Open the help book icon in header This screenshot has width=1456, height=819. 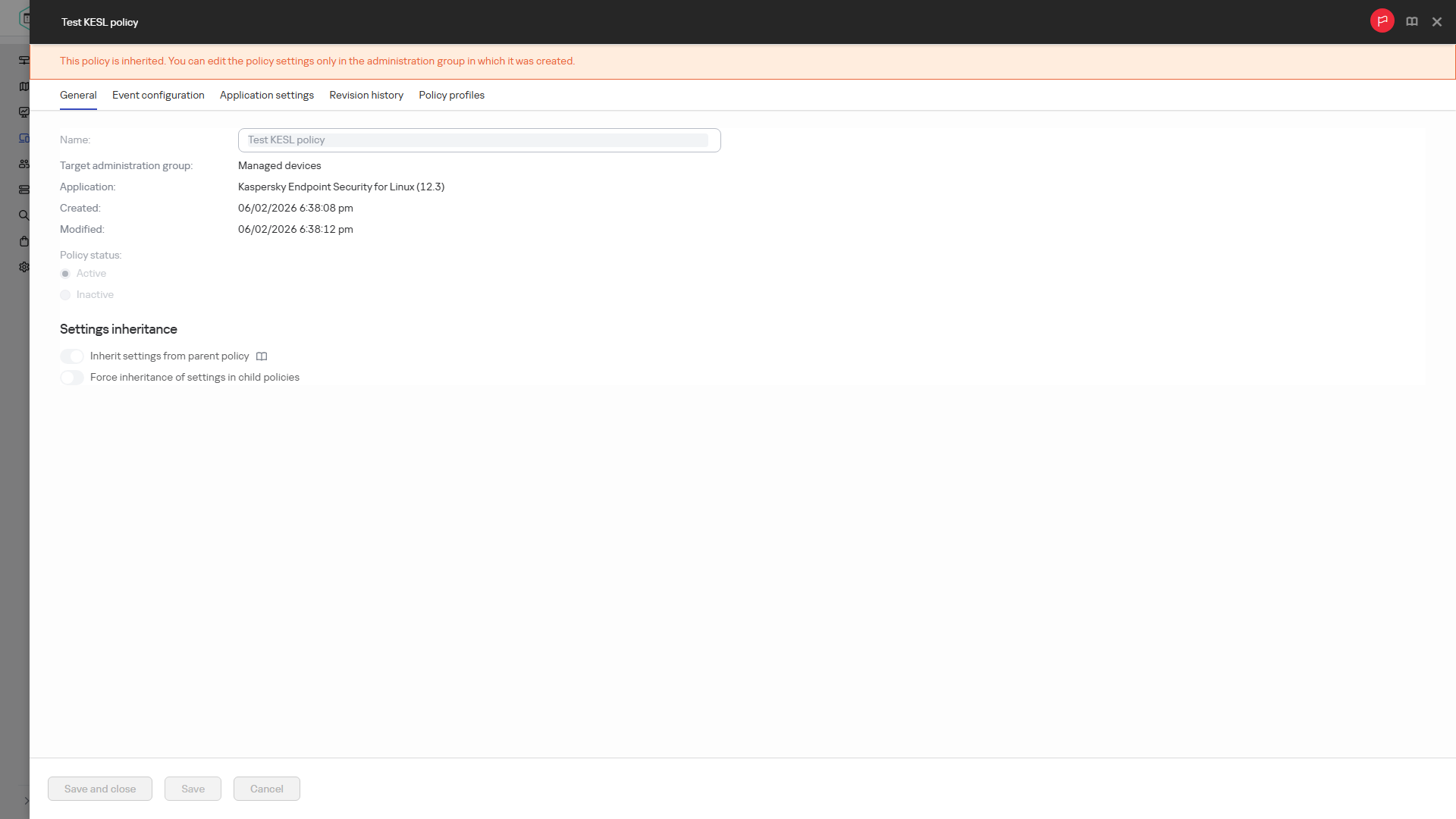(1412, 22)
